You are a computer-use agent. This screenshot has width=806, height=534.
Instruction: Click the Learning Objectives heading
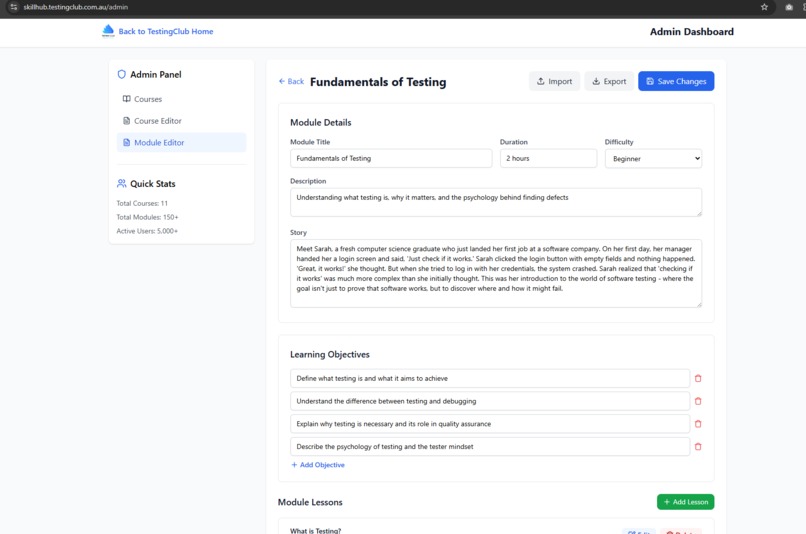[329, 355]
